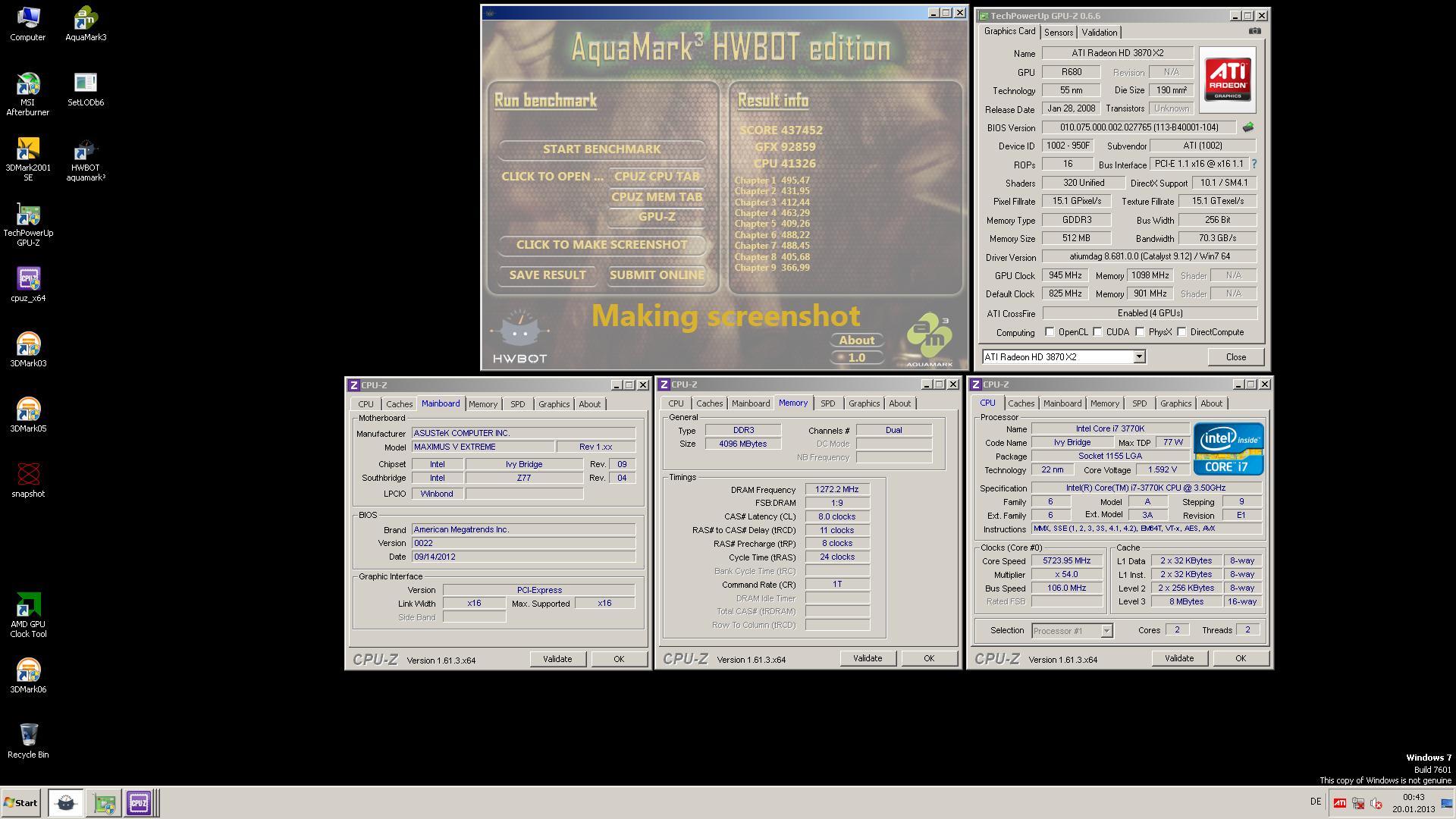Screen dimensions: 1456x819
Task: Click the Core Speed value field
Action: click(x=1066, y=561)
